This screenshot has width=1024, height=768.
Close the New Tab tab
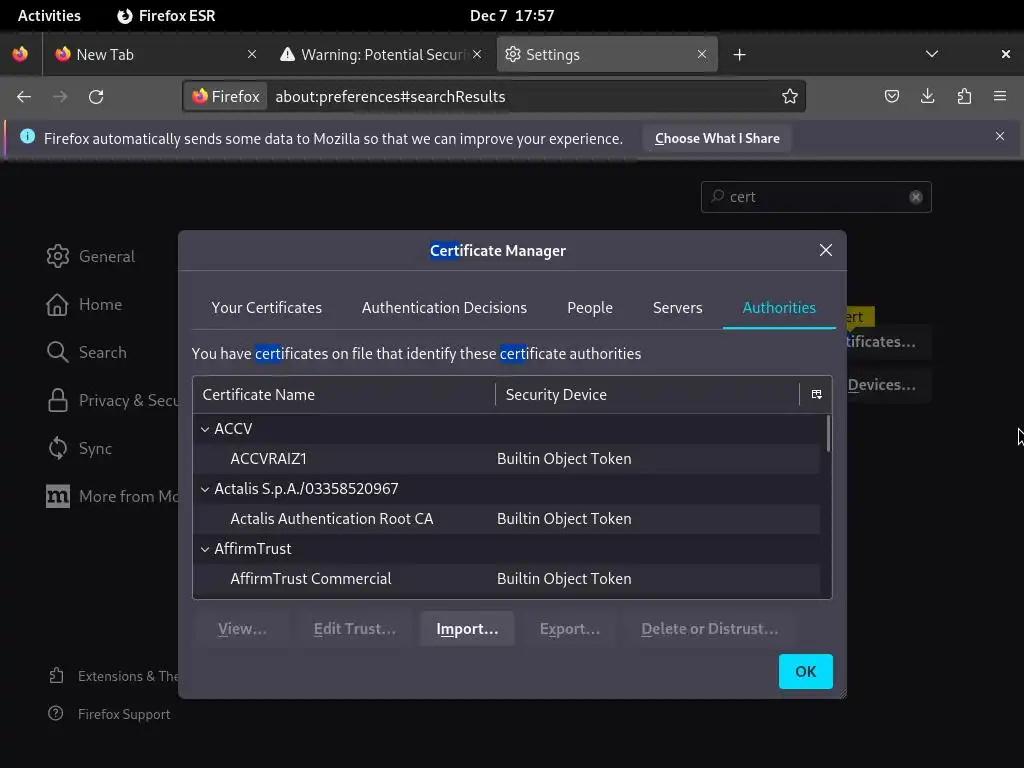click(252, 54)
